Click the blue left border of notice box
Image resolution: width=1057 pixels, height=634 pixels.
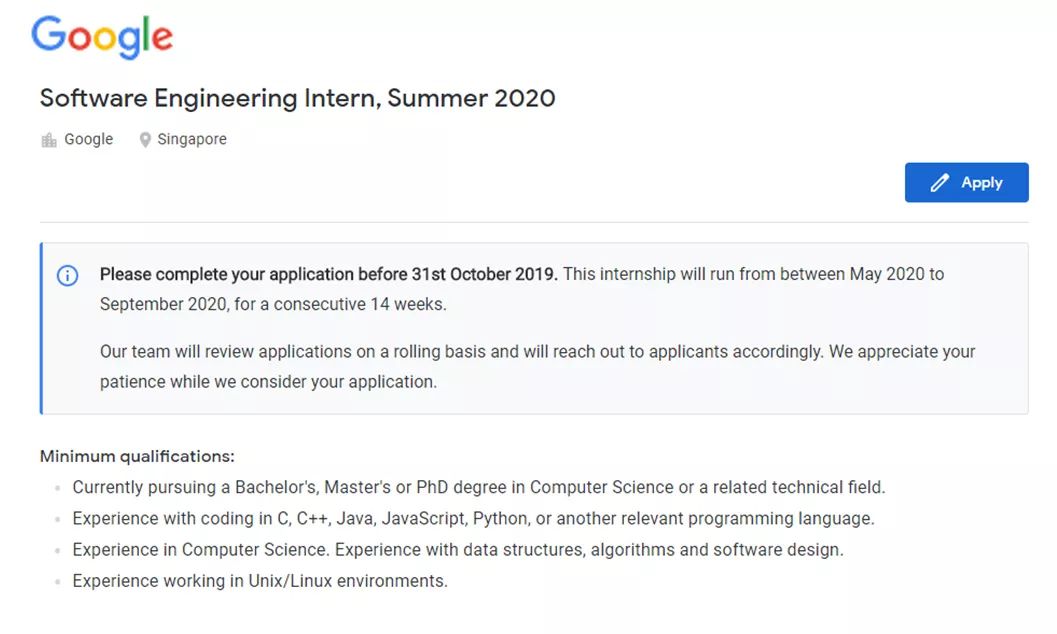41,328
